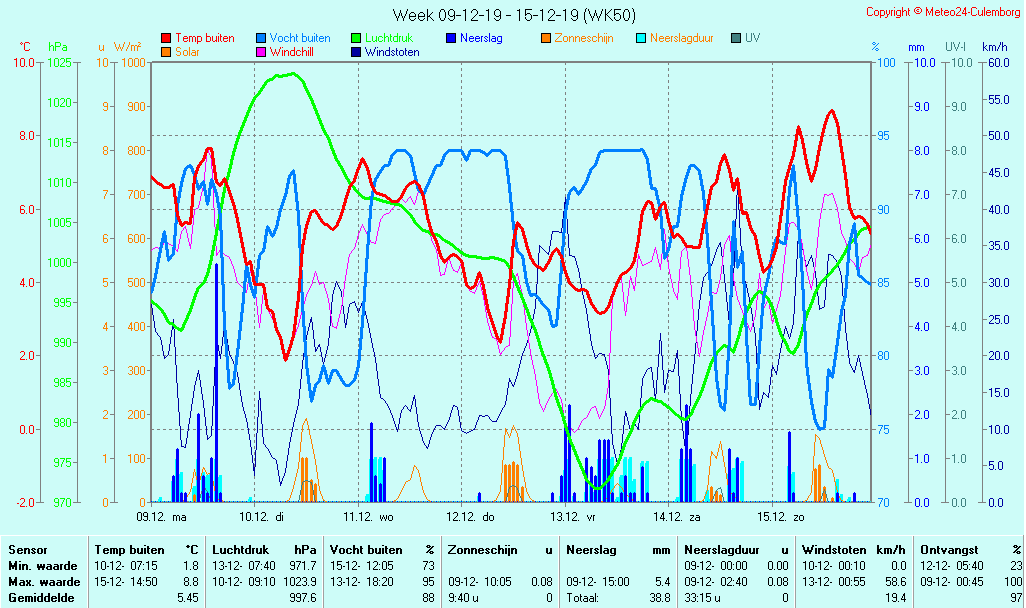The width and height of the screenshot is (1026, 608).
Task: Select the 09.12. ma date marker
Action: [162, 517]
